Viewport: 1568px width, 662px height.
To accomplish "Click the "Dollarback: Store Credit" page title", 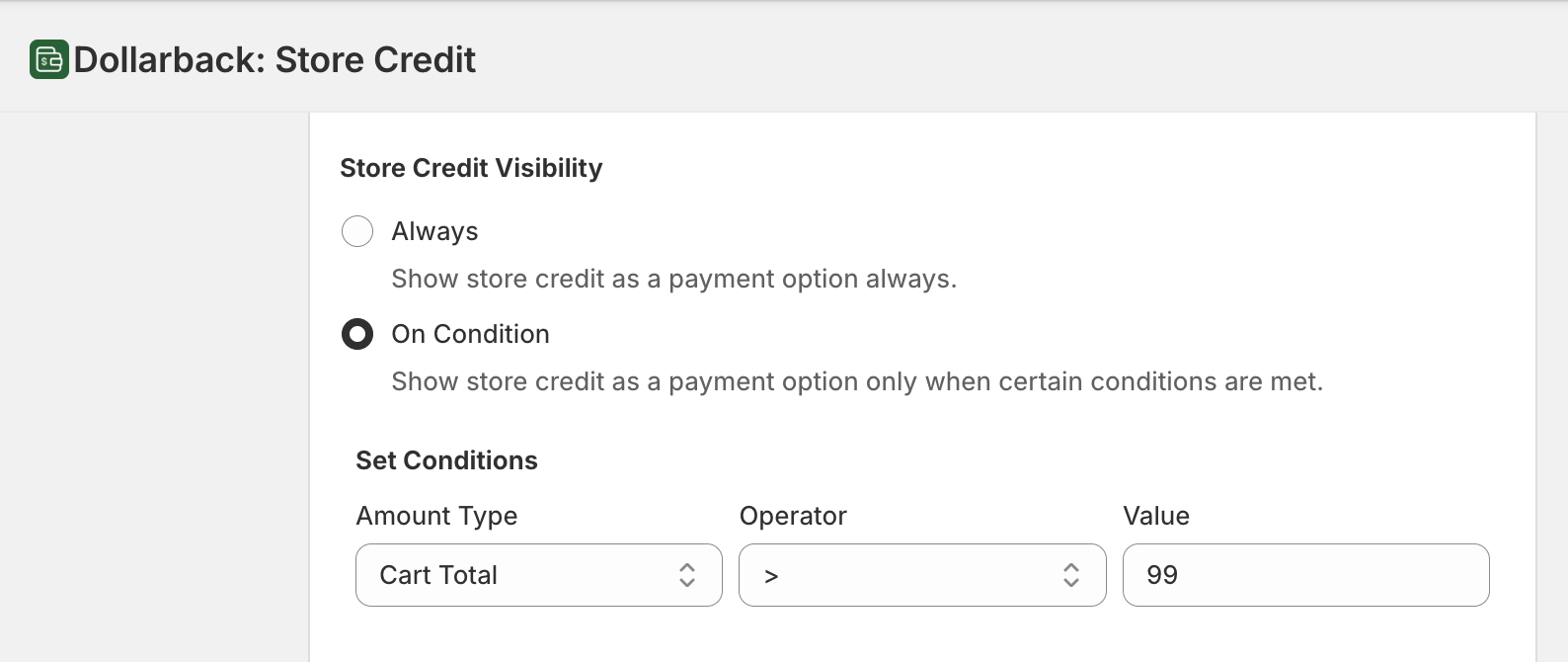I will coord(274,60).
